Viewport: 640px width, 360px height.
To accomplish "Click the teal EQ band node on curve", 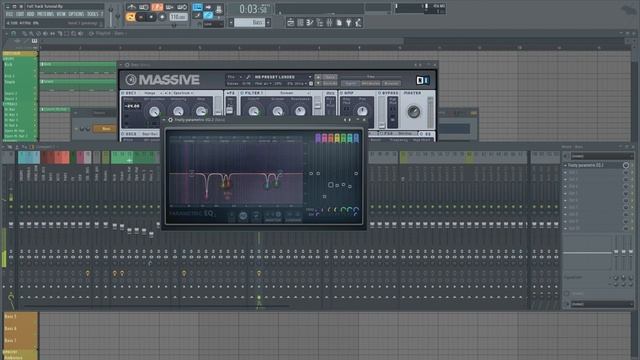I will [x=267, y=186].
